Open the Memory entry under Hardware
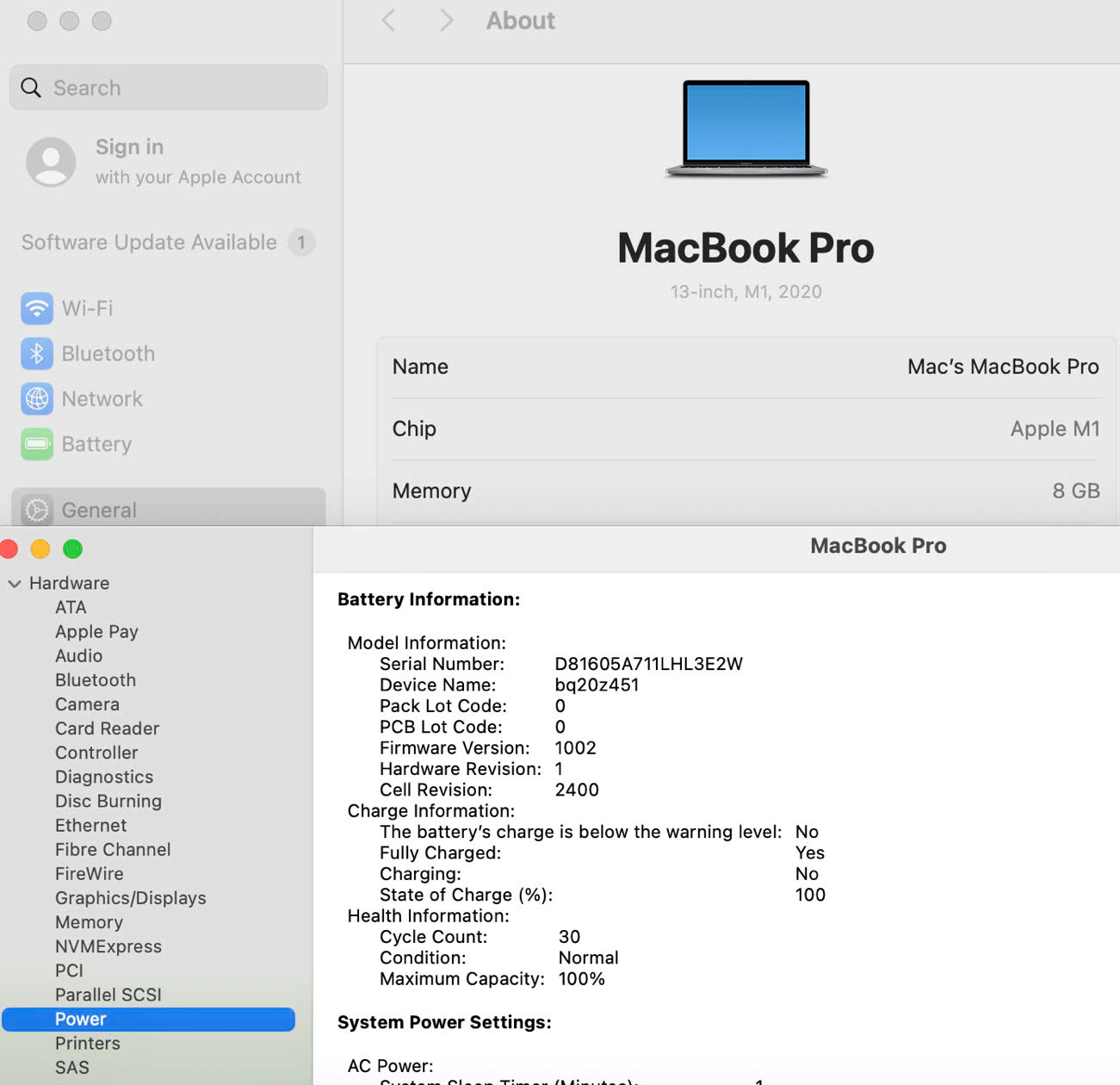This screenshot has width=1120, height=1085. click(x=89, y=922)
